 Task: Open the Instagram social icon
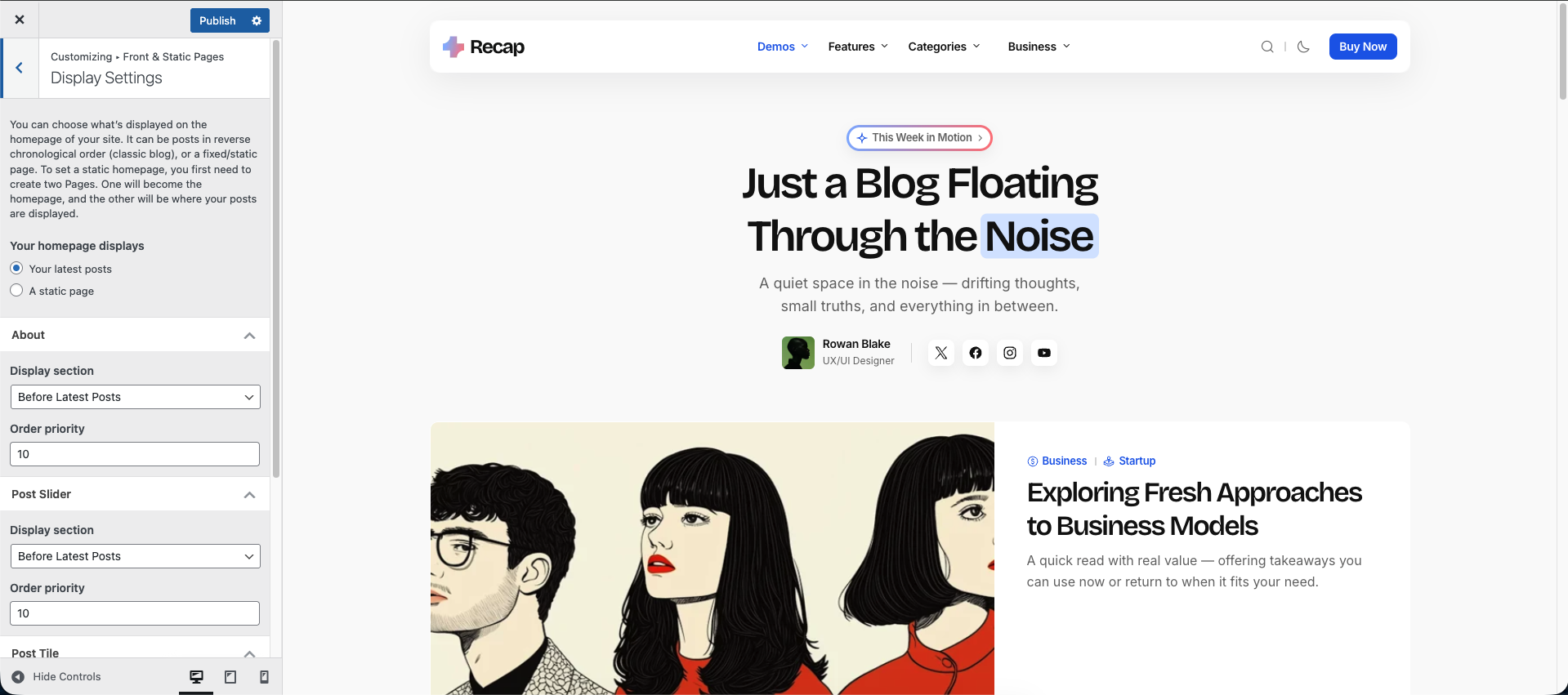pos(1010,353)
